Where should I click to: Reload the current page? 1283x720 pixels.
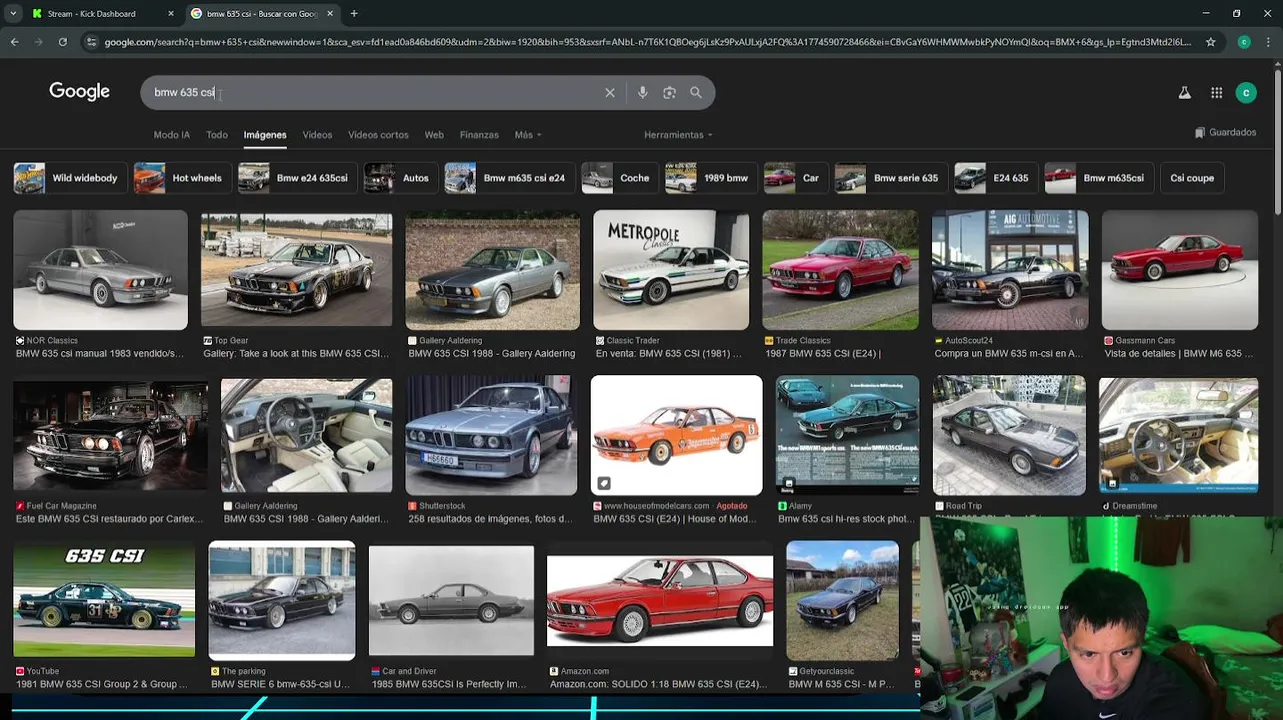point(62,42)
